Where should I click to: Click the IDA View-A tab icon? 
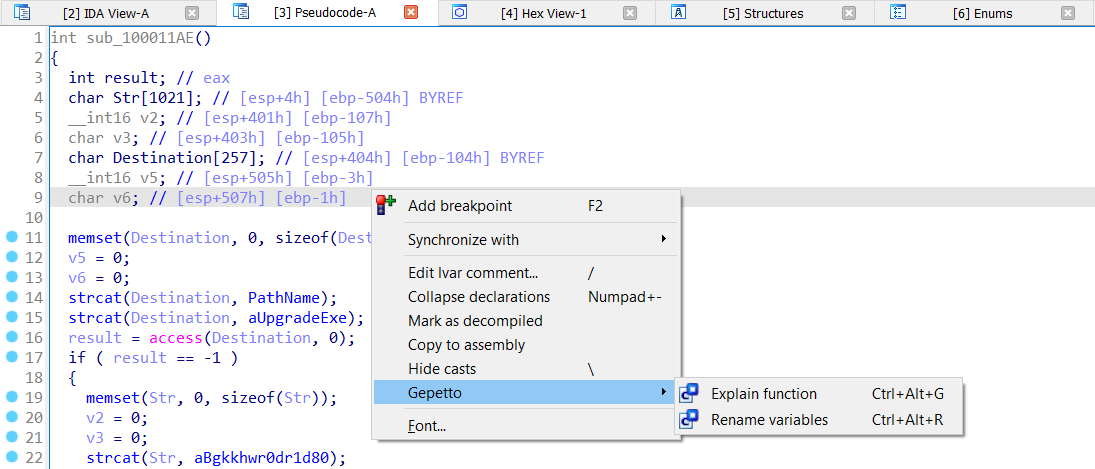pyautogui.click(x=22, y=13)
